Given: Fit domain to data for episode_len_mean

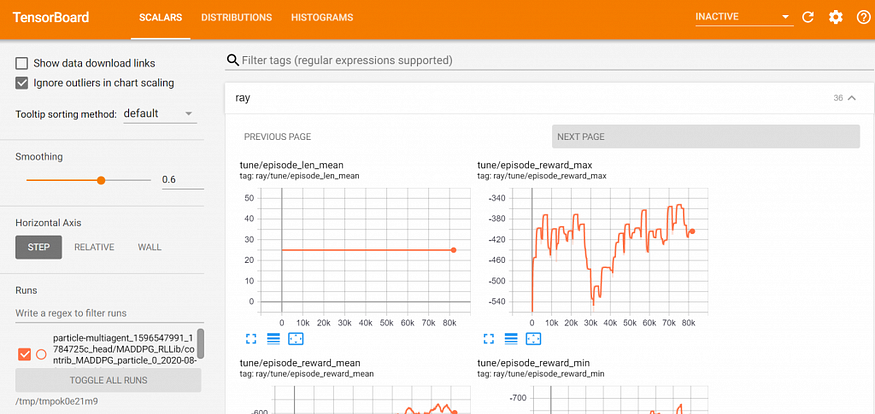Looking at the screenshot, I should pyautogui.click(x=295, y=338).
